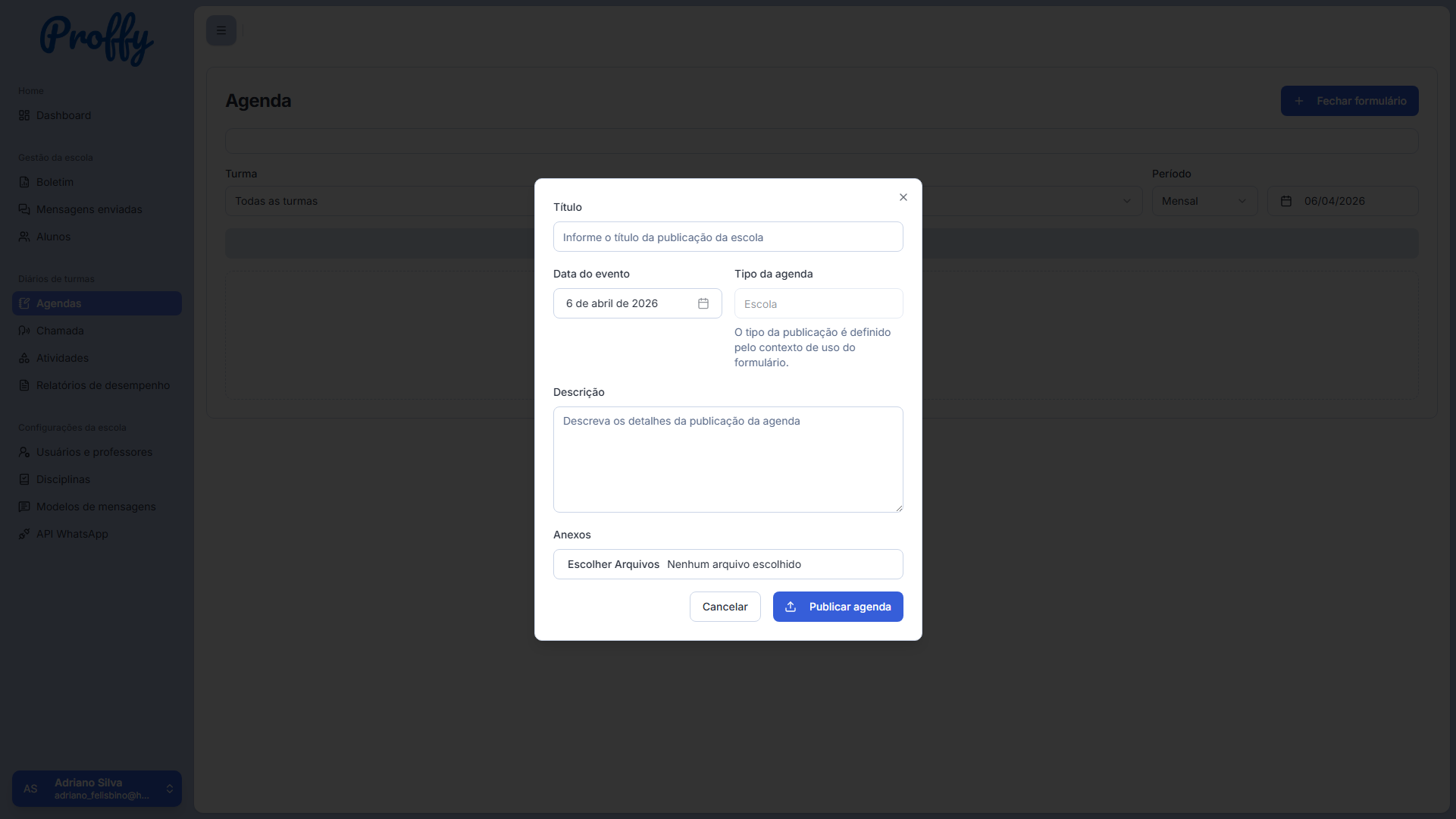Click the API WhatsApp plug icon
The height and width of the screenshot is (819, 1456).
[x=24, y=534]
